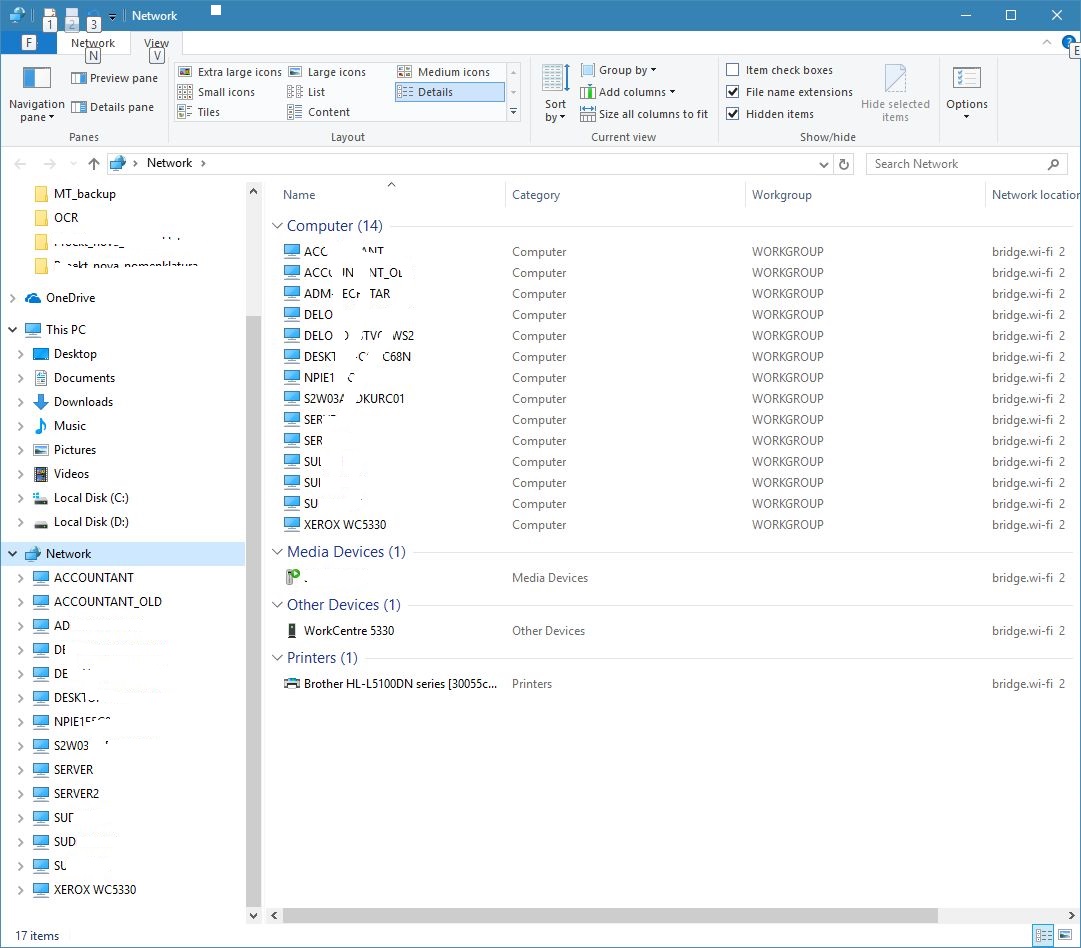This screenshot has width=1081, height=948.
Task: Switch to the View ribbon tab
Action: pyautogui.click(x=156, y=43)
